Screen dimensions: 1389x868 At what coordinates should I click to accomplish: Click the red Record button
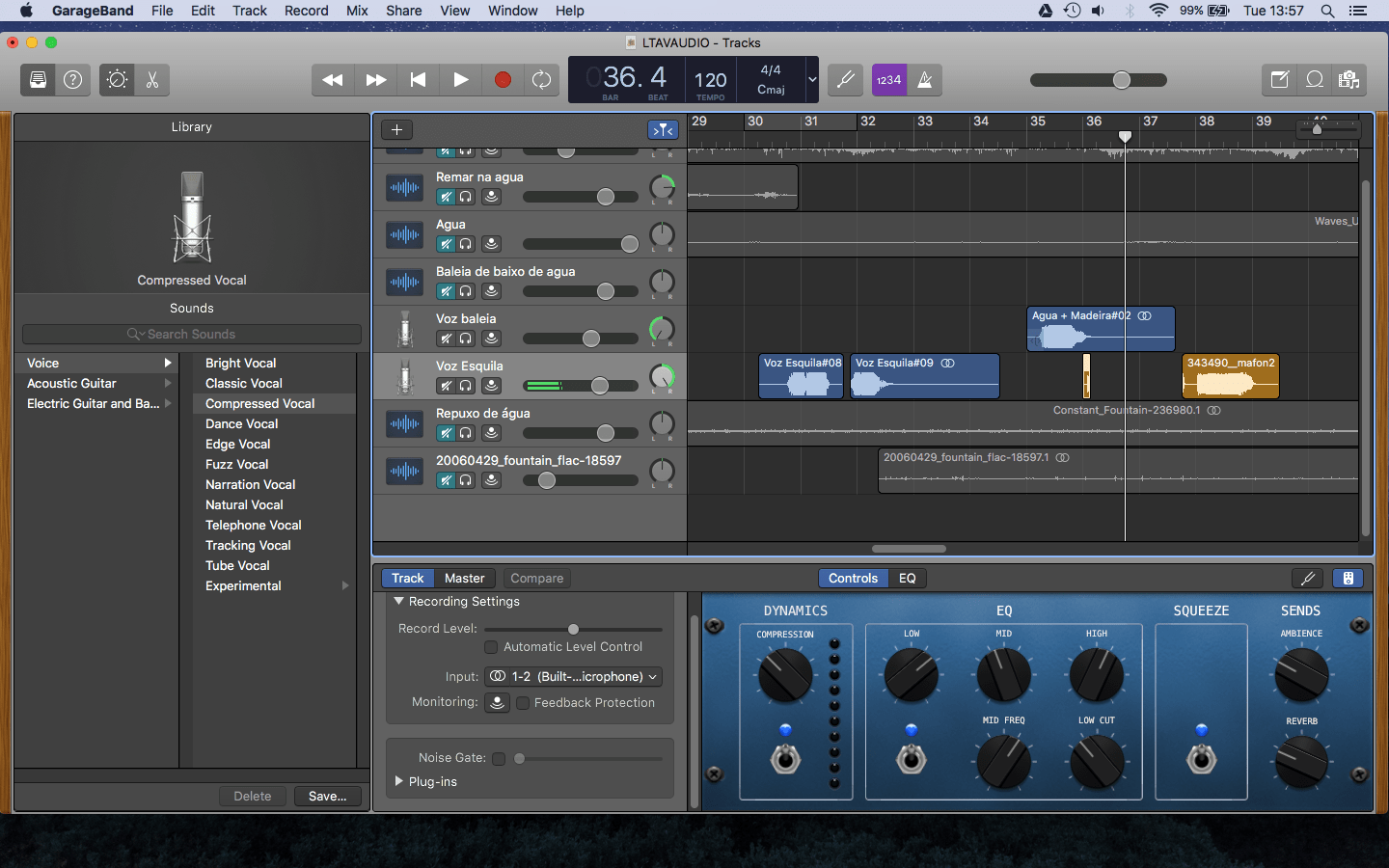coord(503,80)
